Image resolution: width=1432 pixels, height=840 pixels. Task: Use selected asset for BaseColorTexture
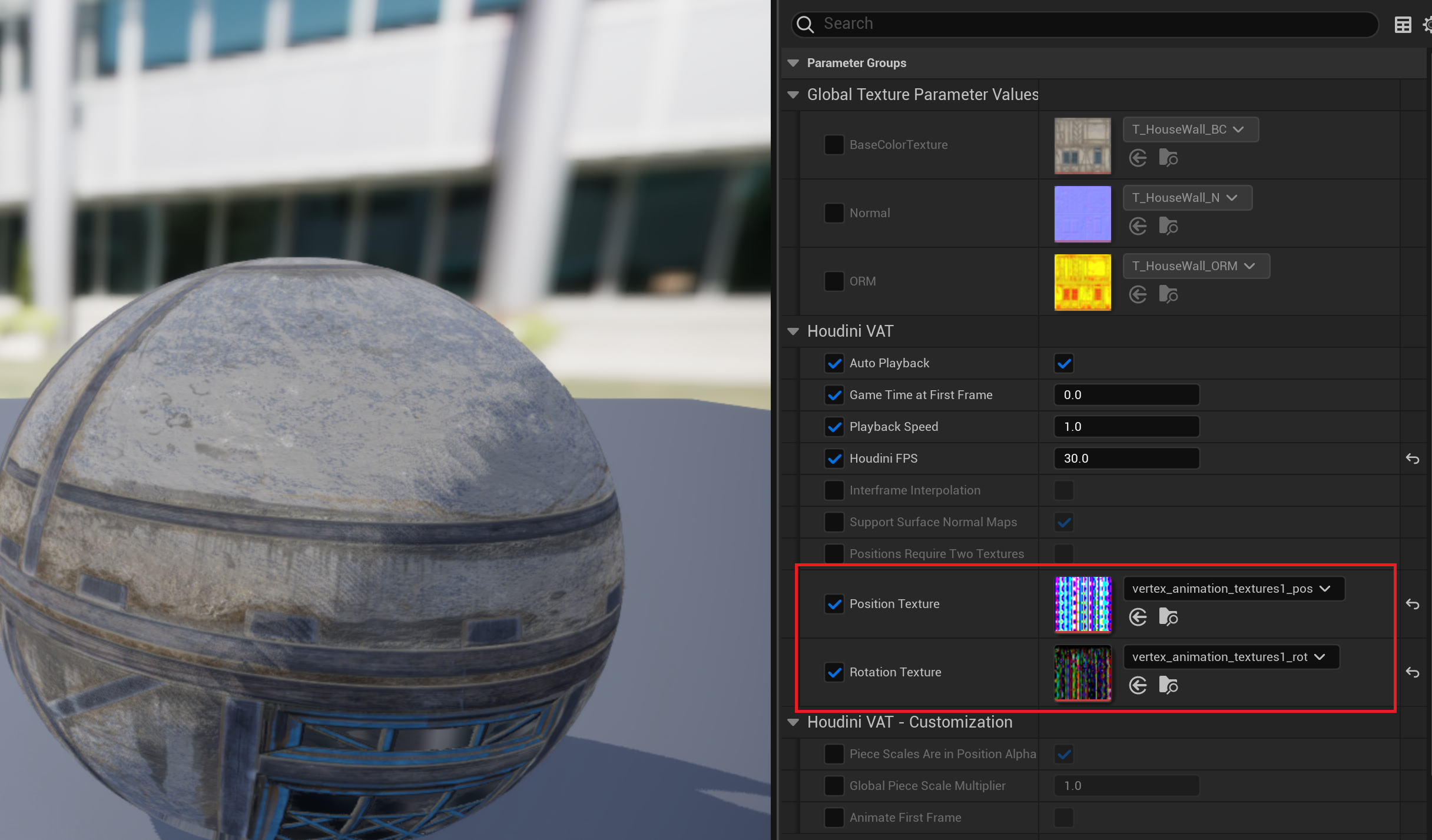pos(1138,158)
